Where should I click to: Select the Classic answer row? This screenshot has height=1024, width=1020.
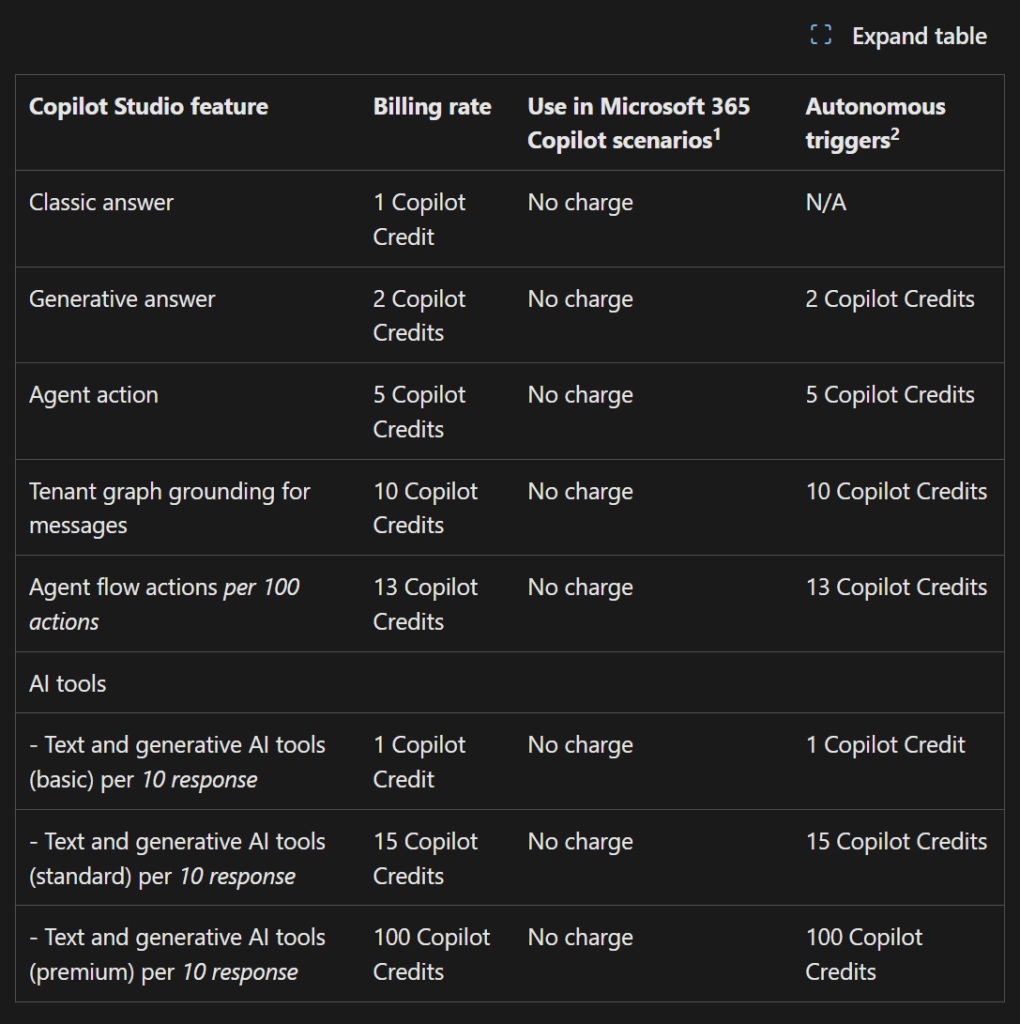point(101,202)
